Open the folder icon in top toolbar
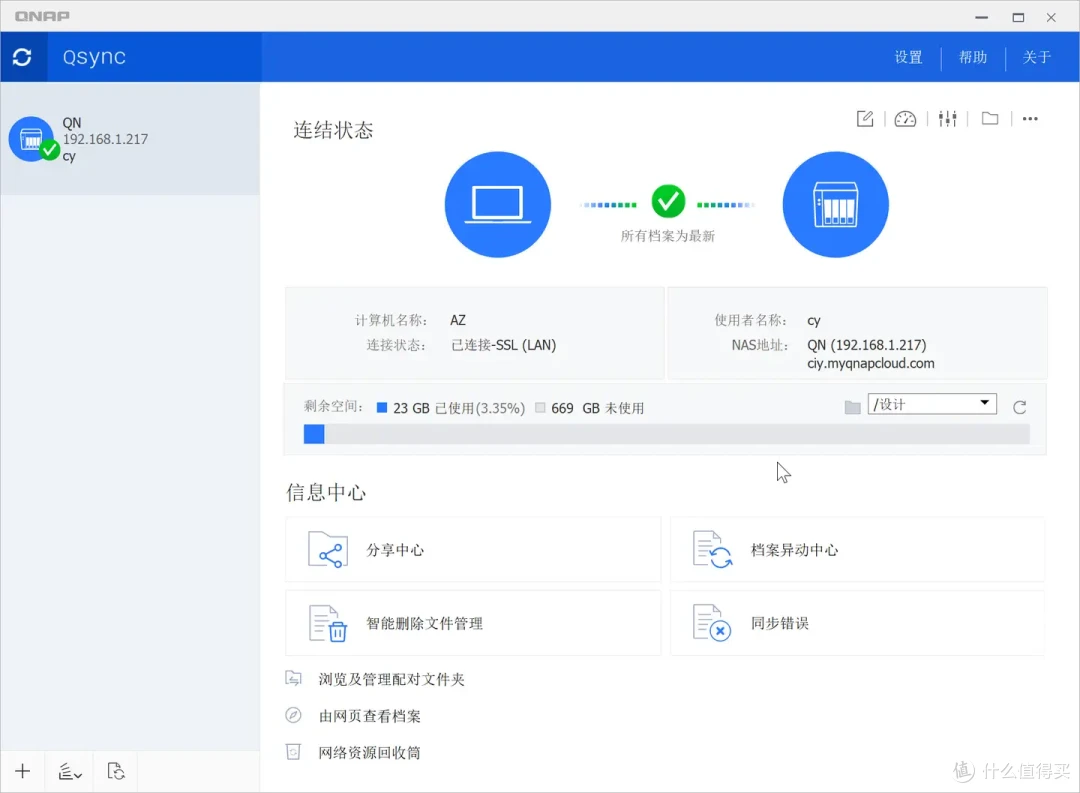The height and width of the screenshot is (793, 1080). (x=990, y=119)
